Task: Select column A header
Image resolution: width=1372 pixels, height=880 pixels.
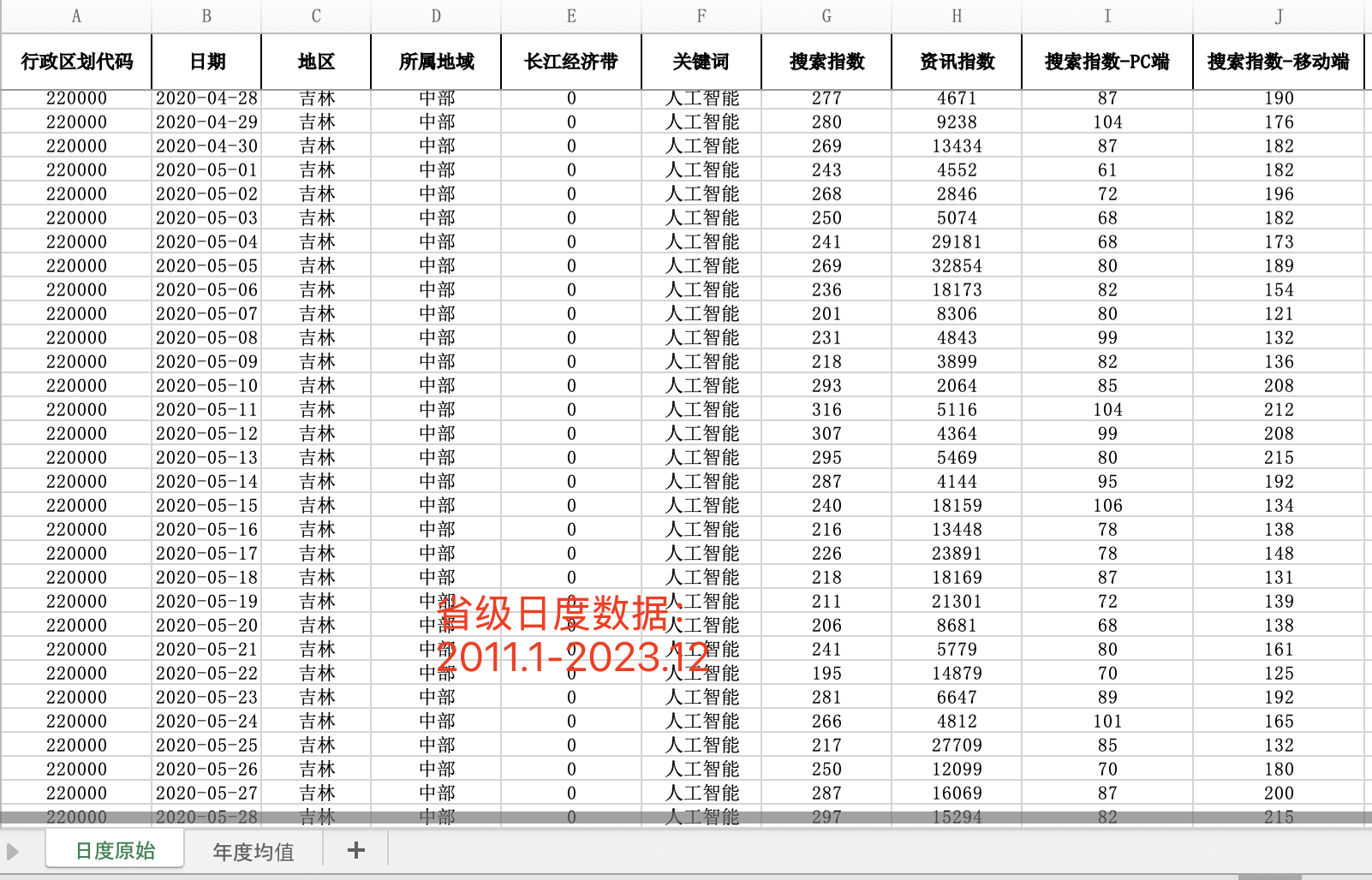Action: (76, 16)
